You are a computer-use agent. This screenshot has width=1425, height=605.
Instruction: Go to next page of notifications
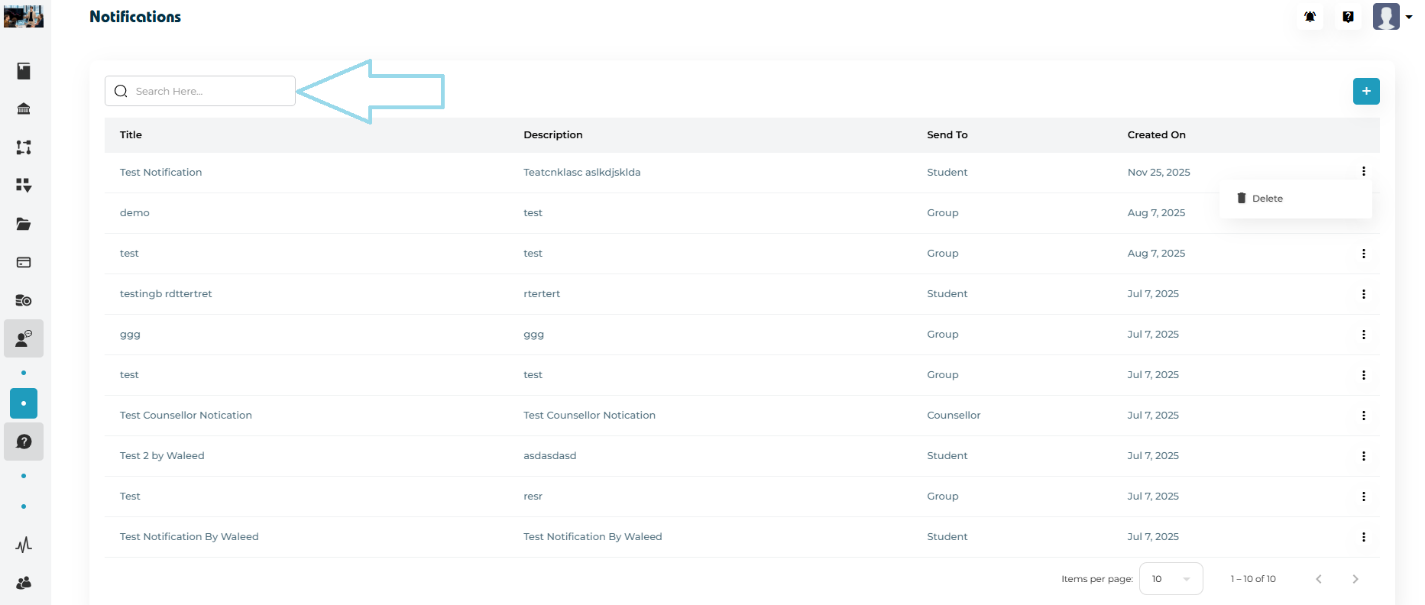(1355, 579)
